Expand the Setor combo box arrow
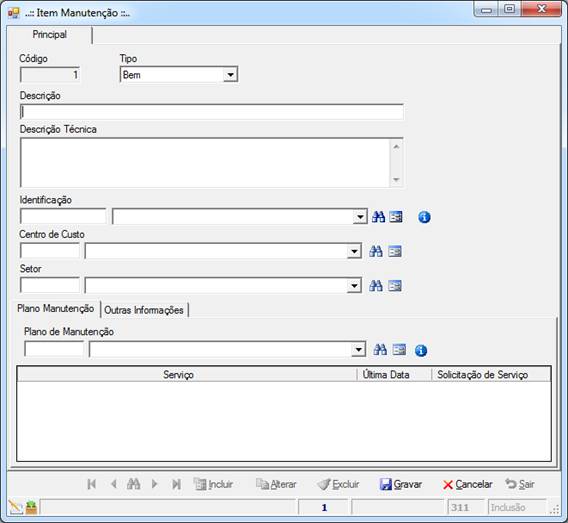The image size is (568, 523). click(x=354, y=286)
